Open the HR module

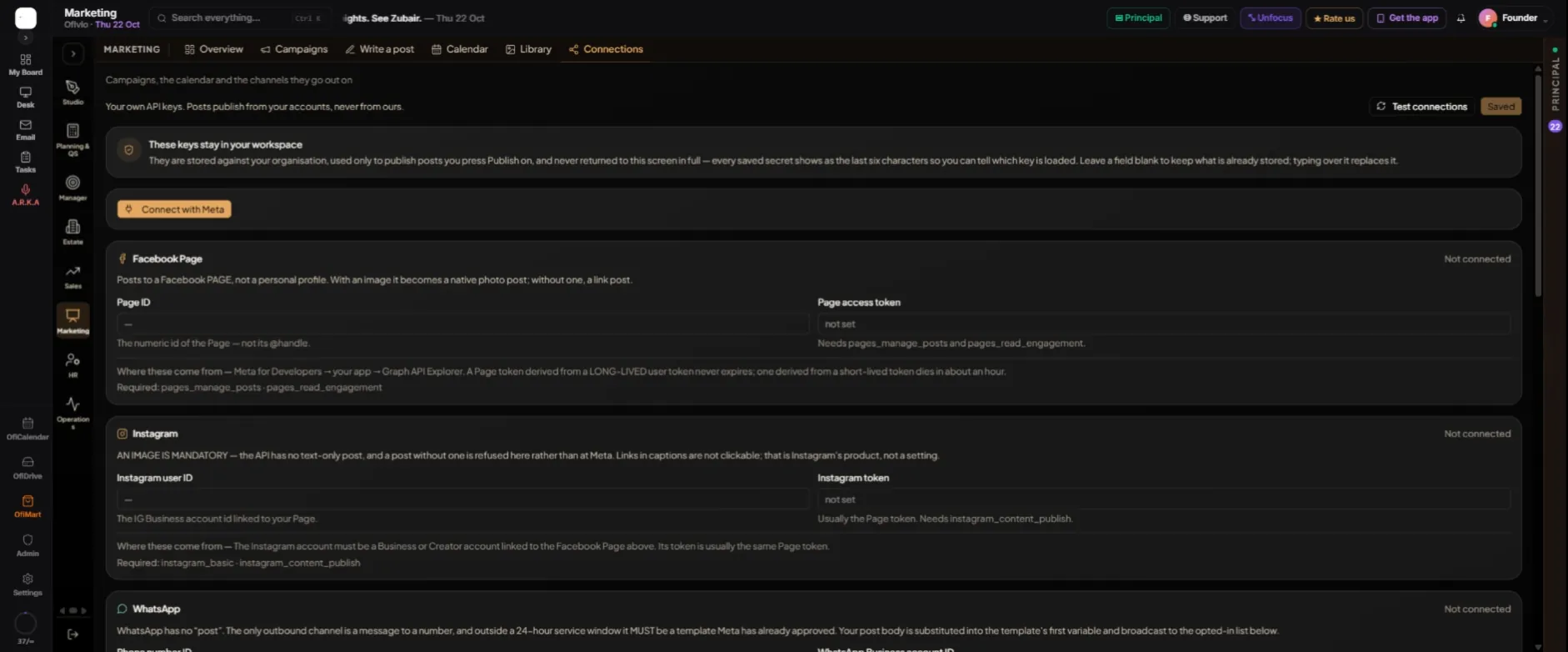point(73,365)
